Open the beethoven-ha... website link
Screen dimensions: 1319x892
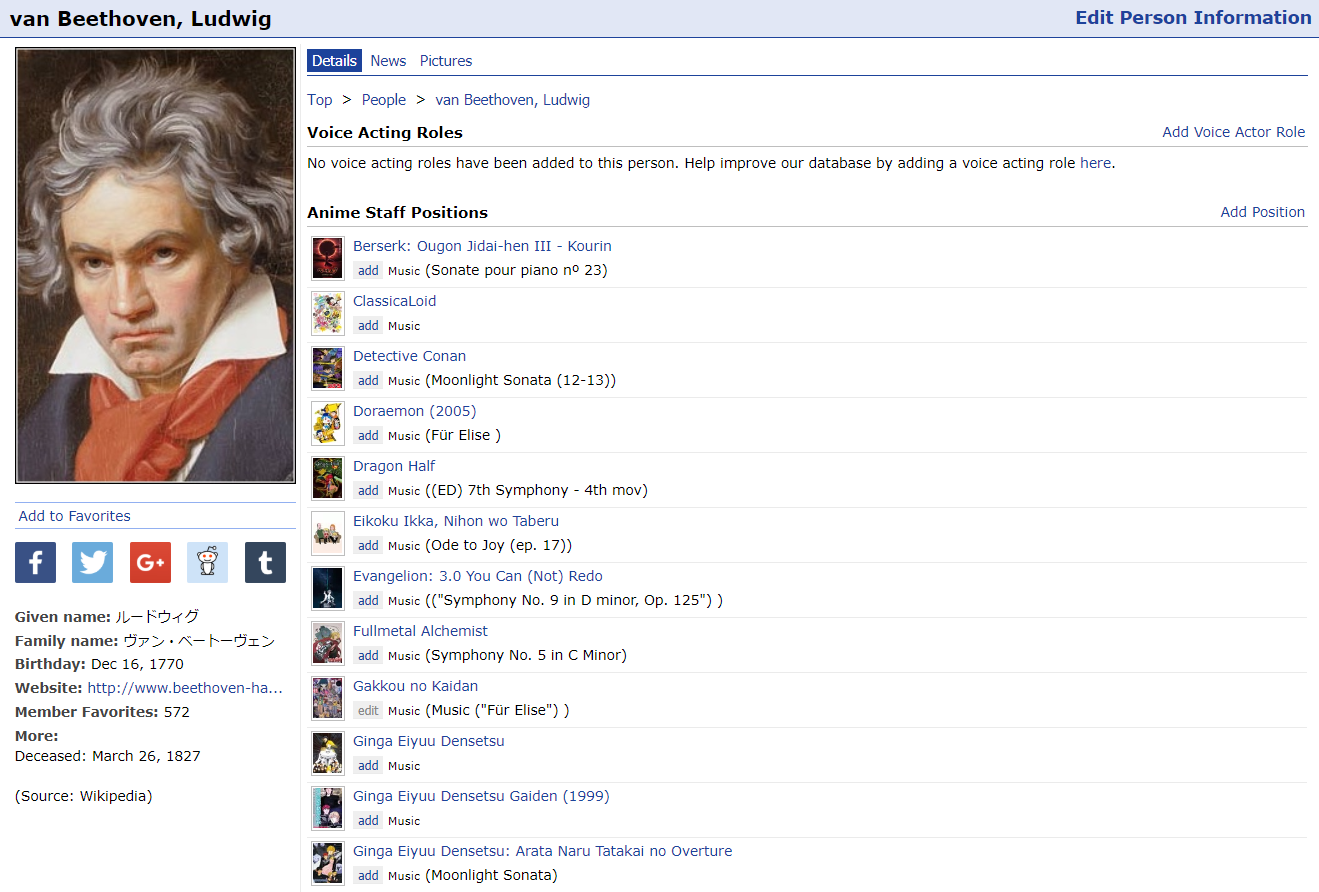(x=185, y=688)
